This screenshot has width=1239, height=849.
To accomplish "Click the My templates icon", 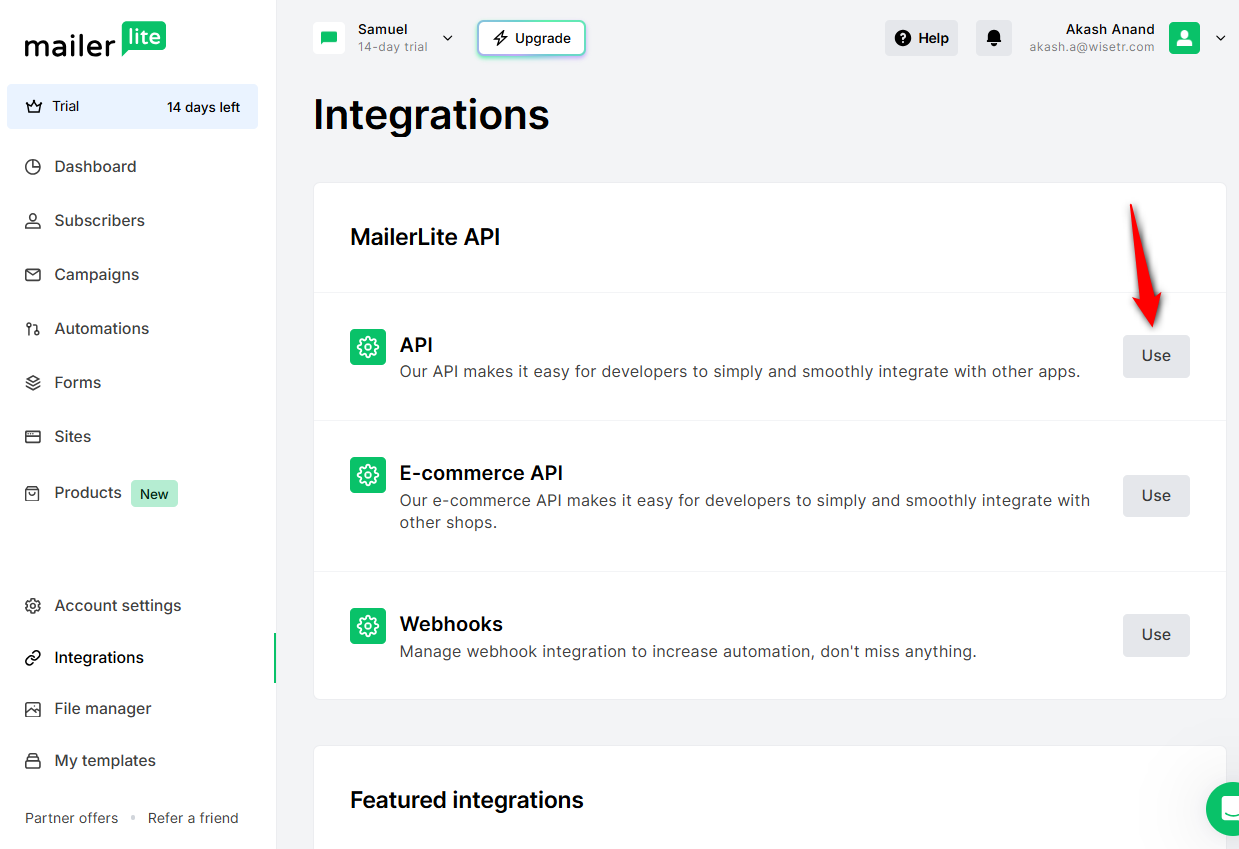I will tap(33, 761).
